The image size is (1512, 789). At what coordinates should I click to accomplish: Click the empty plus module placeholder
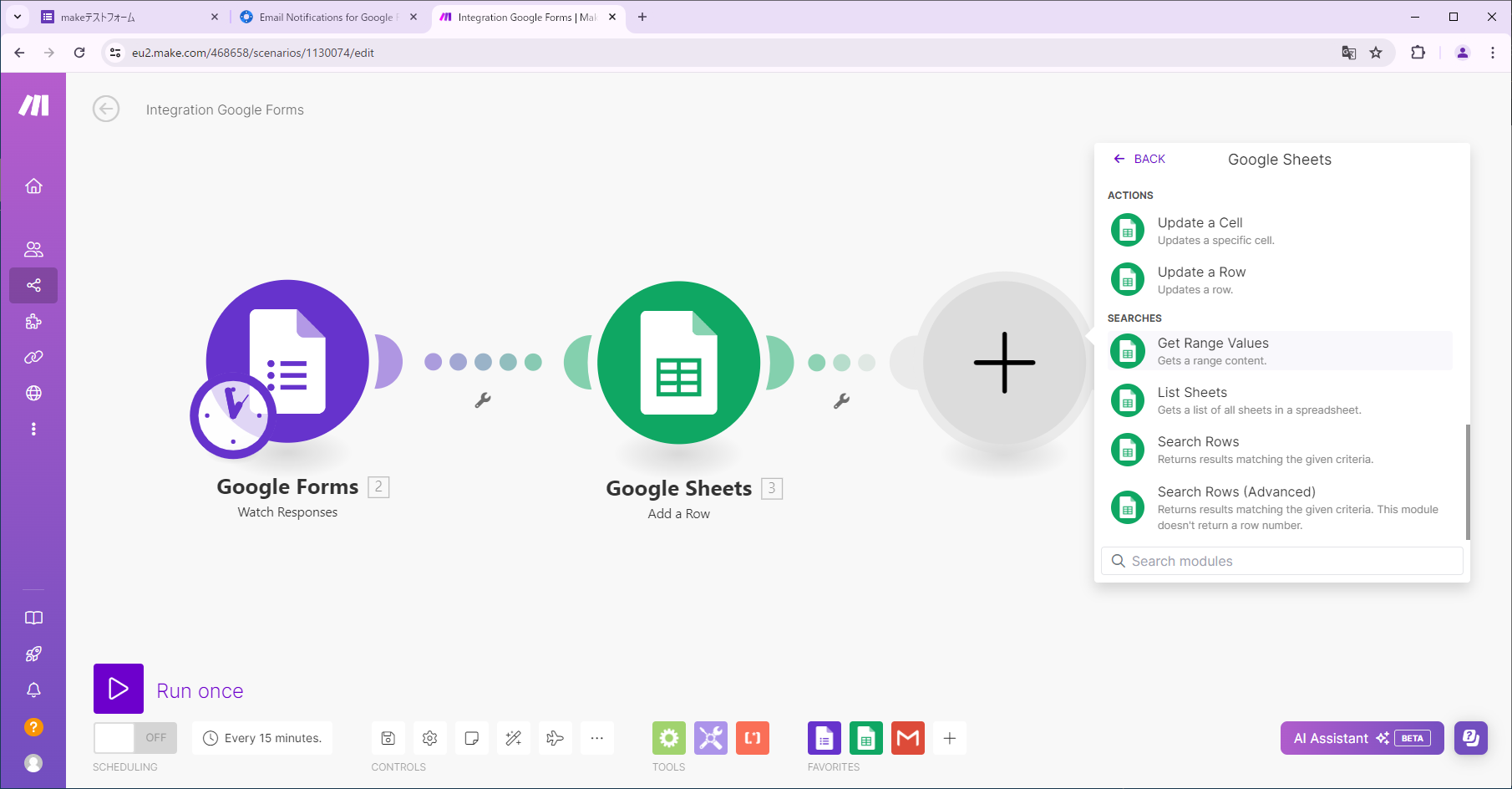point(1005,363)
